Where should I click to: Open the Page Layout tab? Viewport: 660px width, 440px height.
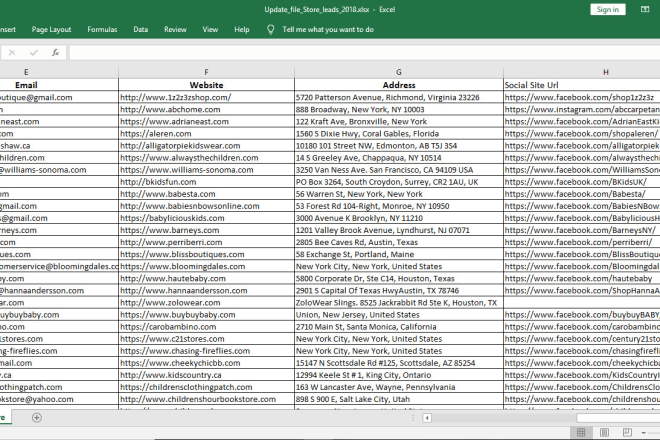tap(51, 29)
